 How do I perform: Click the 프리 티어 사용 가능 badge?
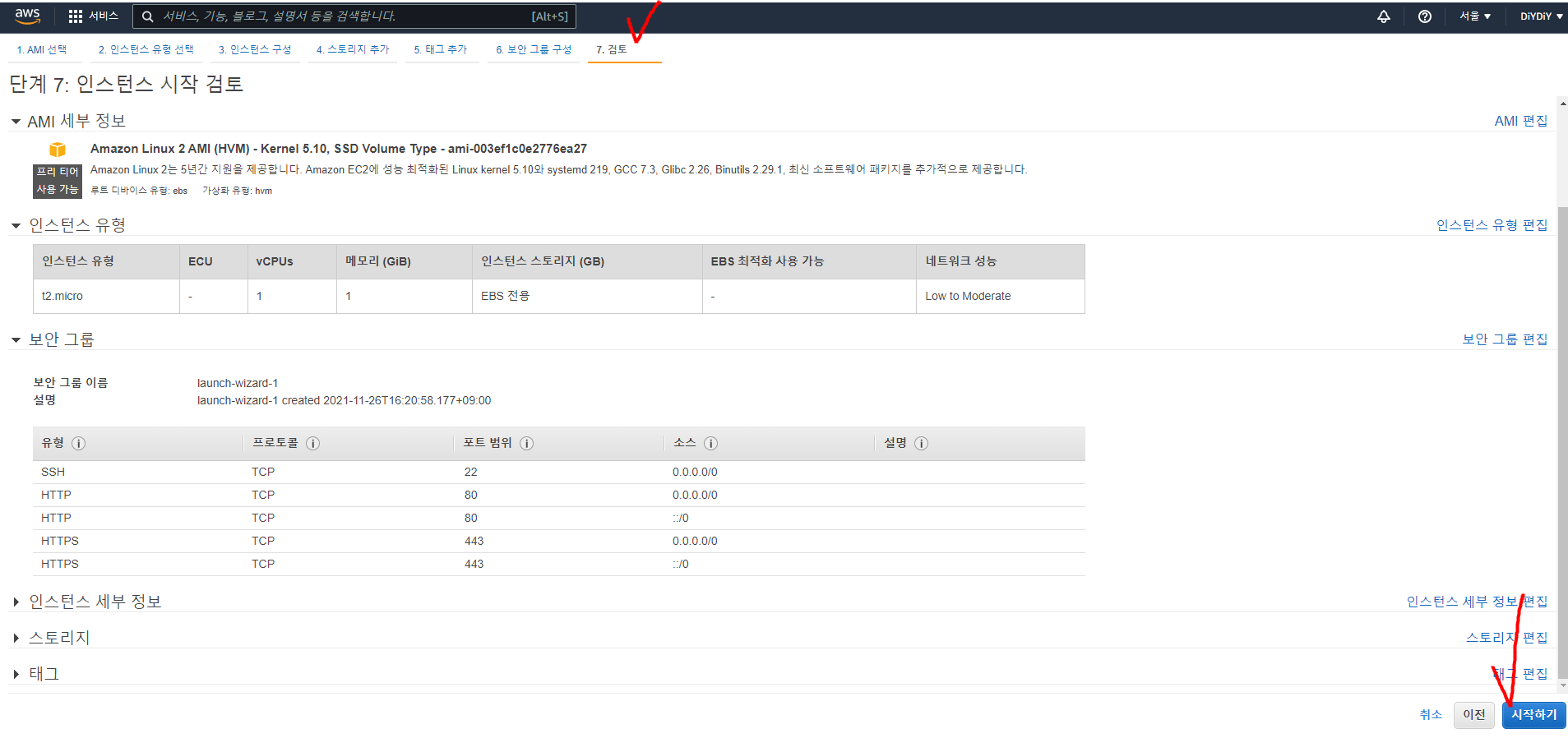[58, 181]
